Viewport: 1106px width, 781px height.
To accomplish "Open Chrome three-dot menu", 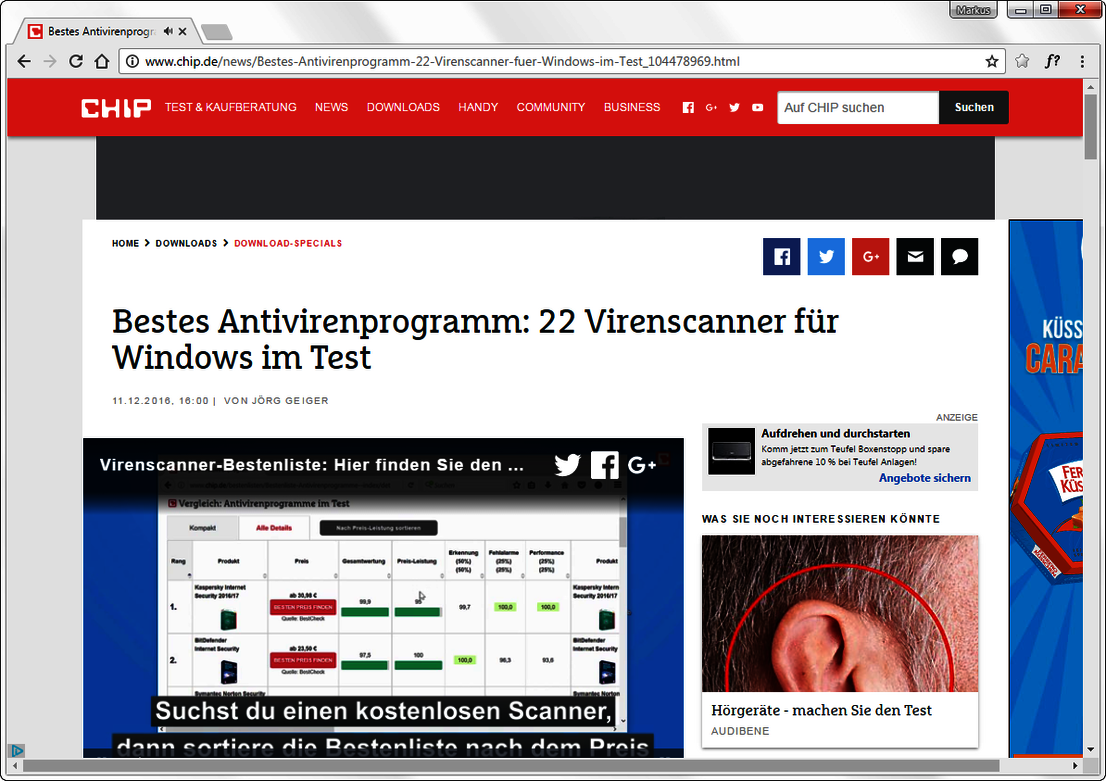I will click(1082, 61).
